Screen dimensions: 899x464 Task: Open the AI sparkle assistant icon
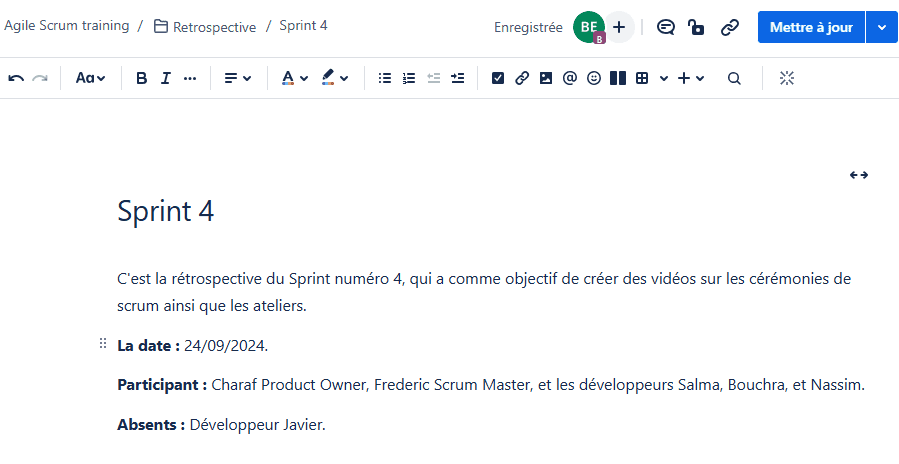[787, 79]
